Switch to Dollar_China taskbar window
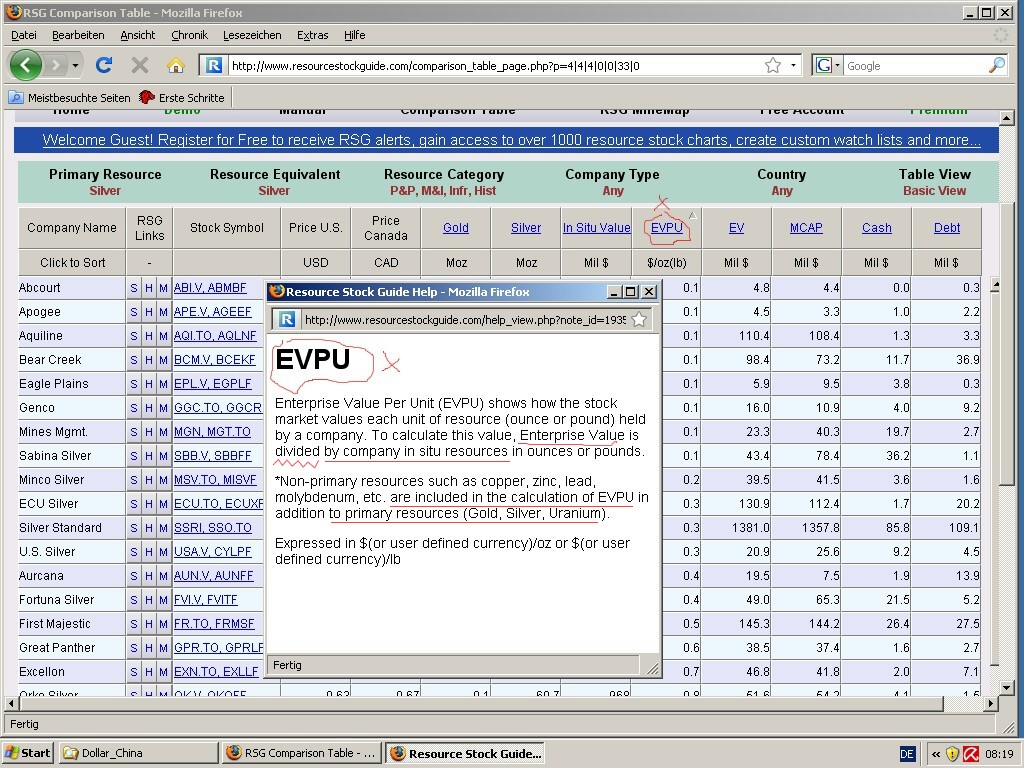 click(x=137, y=753)
